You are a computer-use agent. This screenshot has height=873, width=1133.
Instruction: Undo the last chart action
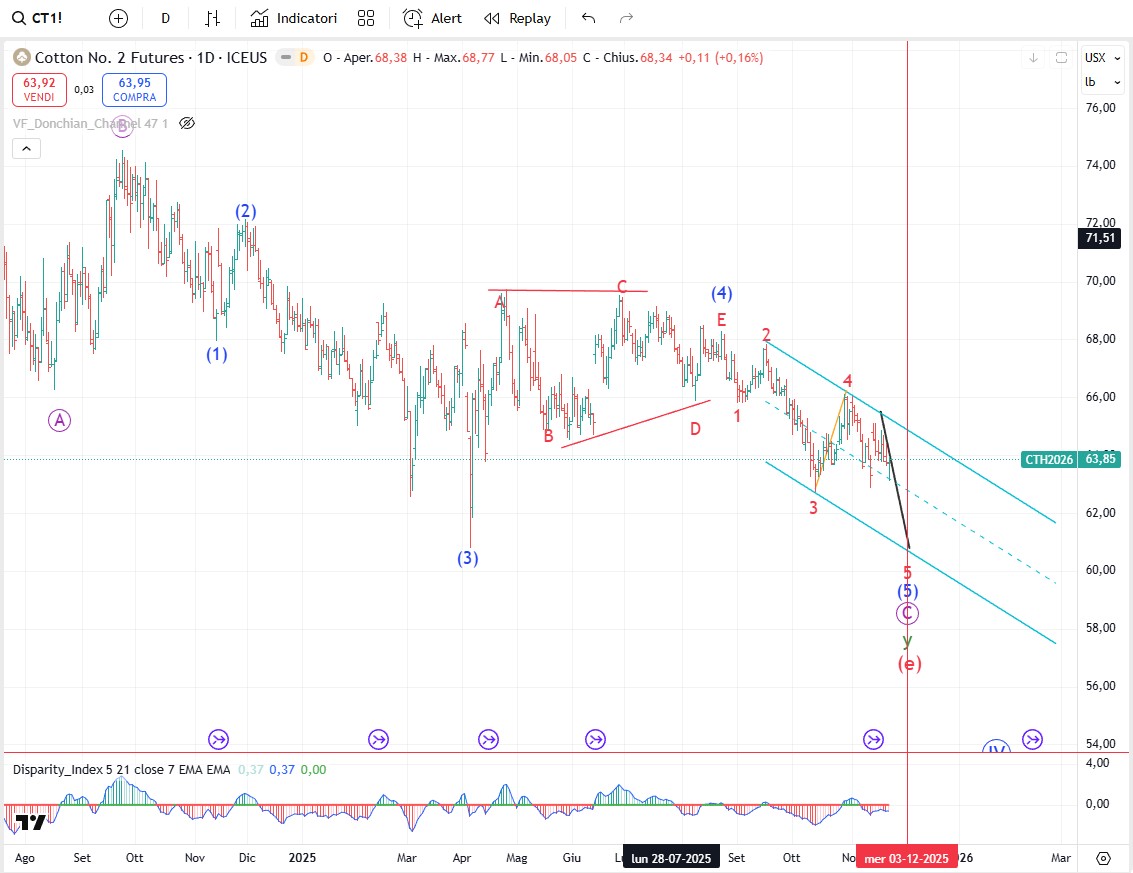pos(588,18)
